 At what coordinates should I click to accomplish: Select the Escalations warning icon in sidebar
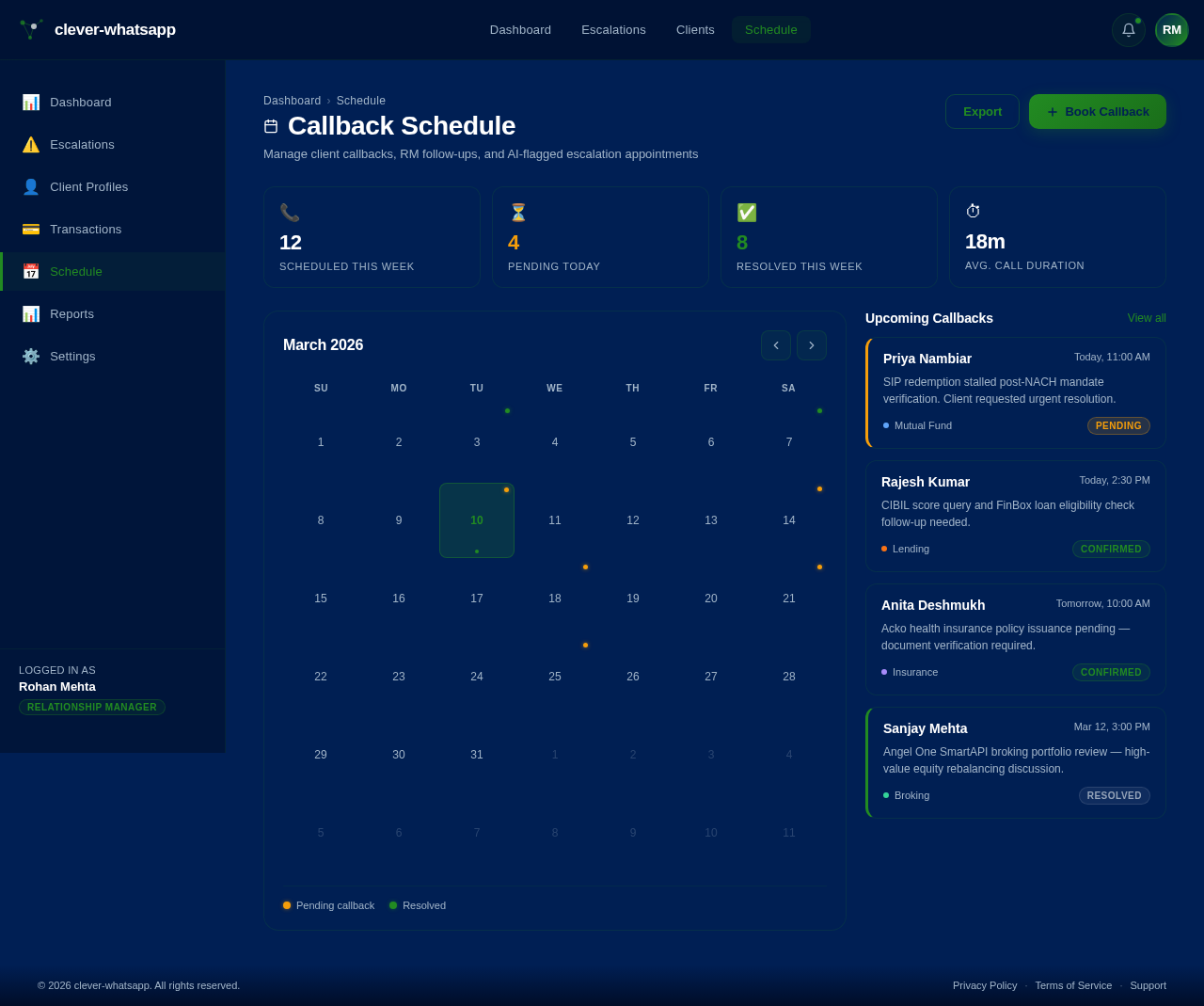(x=31, y=144)
